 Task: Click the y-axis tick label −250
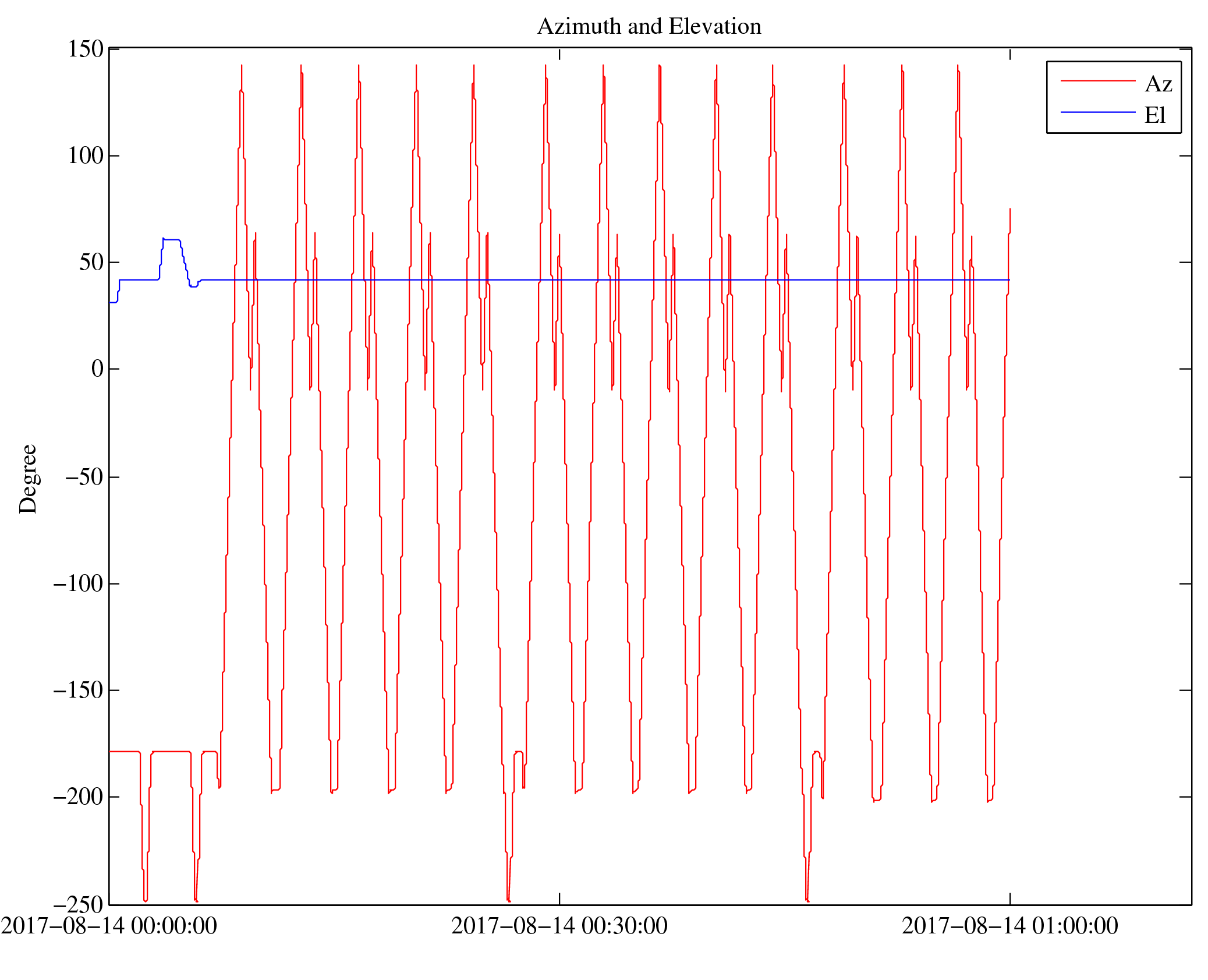[x=79, y=905]
